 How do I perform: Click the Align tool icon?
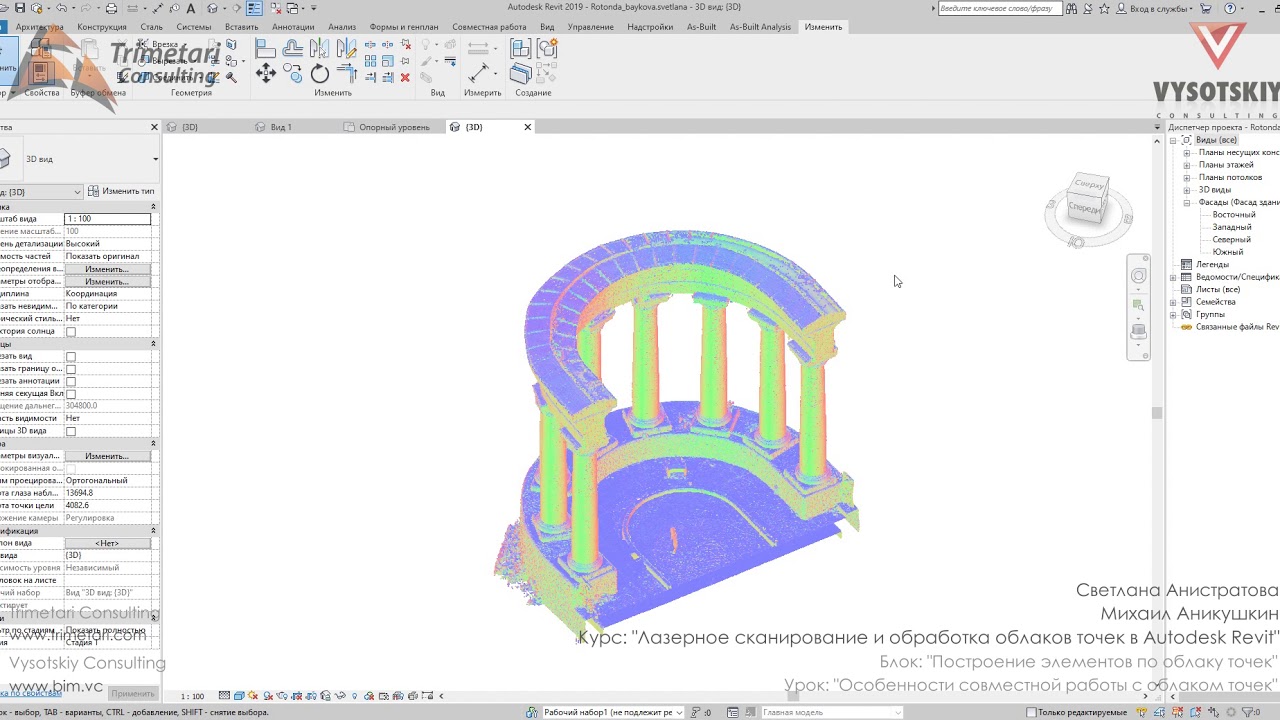tap(266, 47)
